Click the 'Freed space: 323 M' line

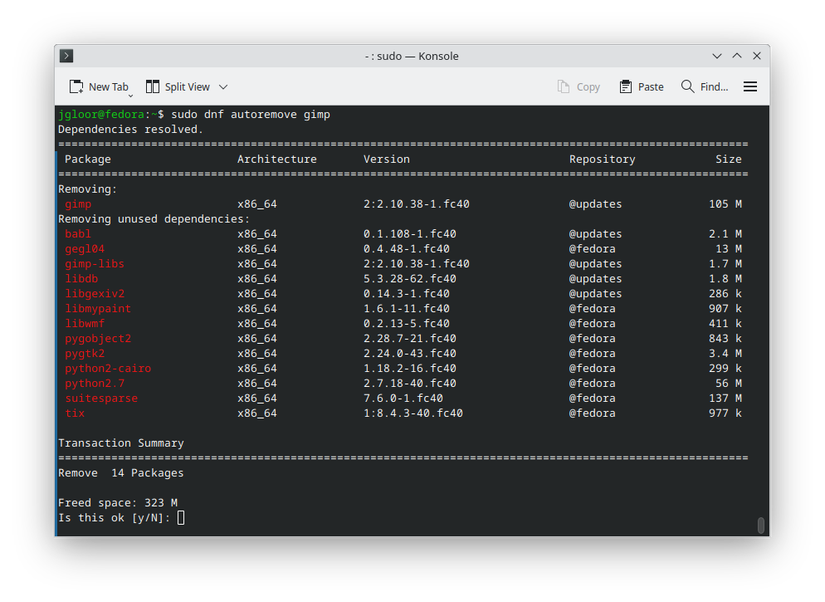point(117,503)
